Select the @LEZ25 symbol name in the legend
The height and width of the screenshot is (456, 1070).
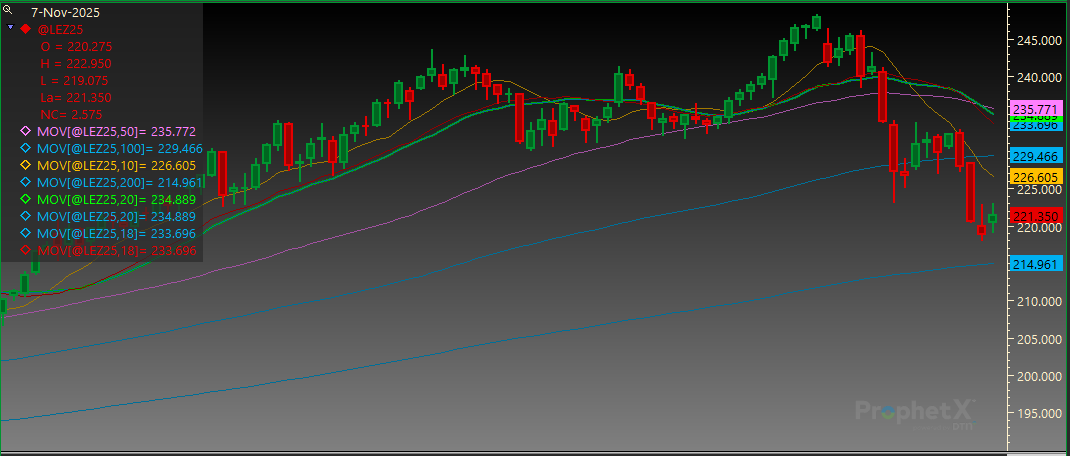[x=60, y=30]
